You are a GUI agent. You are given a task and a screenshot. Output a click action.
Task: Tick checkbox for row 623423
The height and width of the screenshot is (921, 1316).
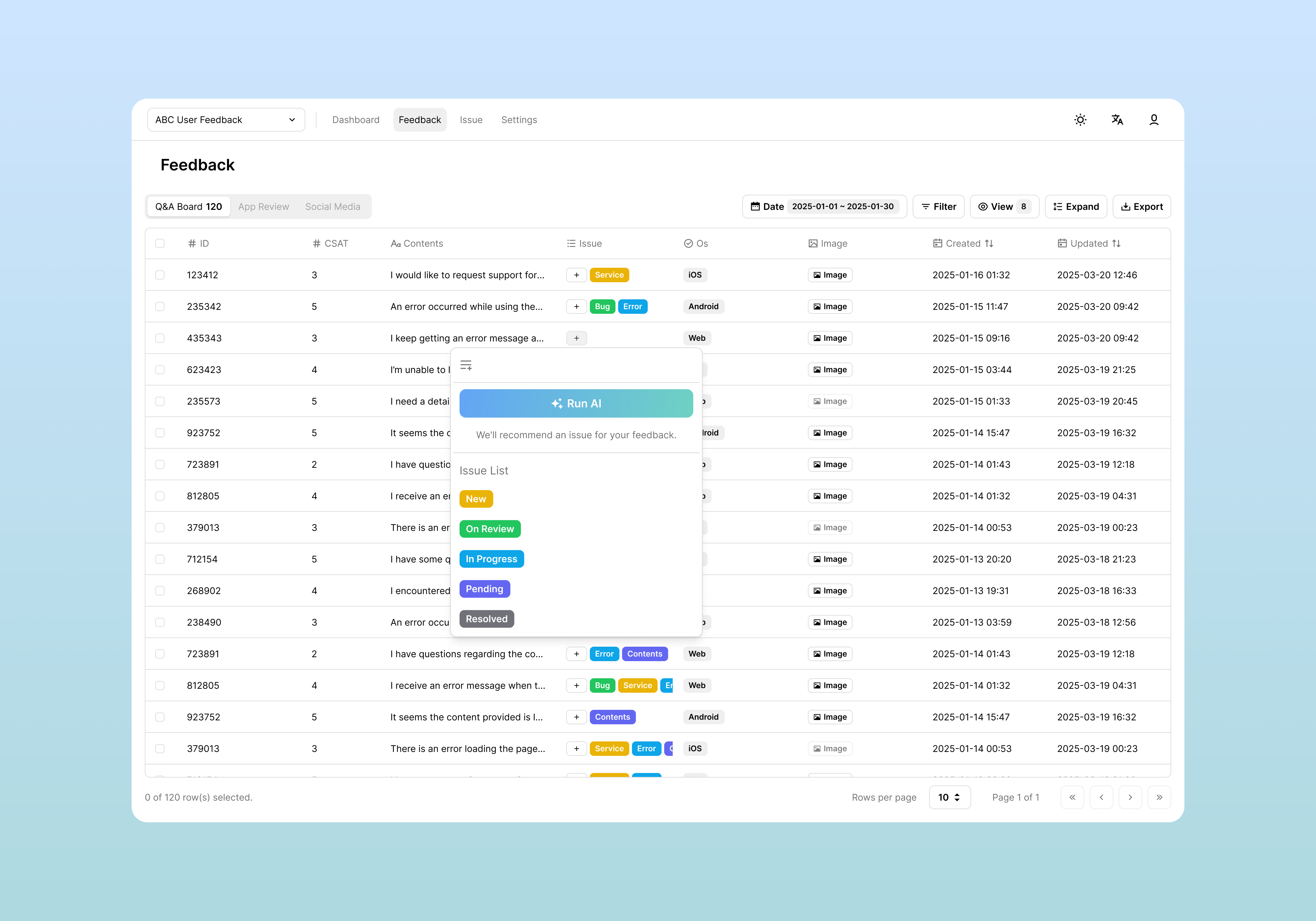click(160, 370)
